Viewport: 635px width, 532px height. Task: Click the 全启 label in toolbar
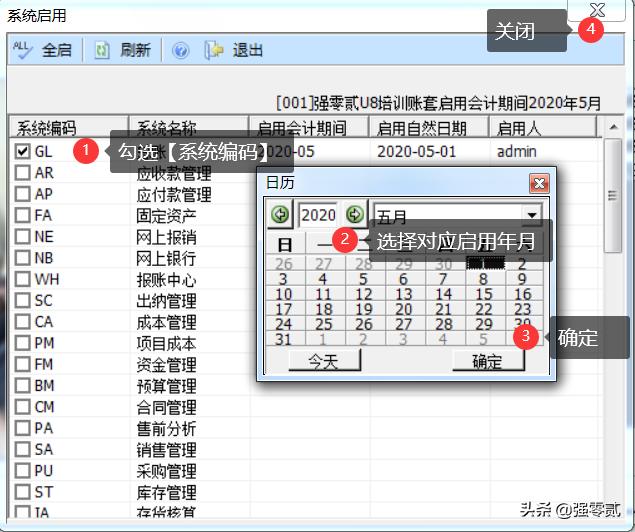(x=57, y=51)
